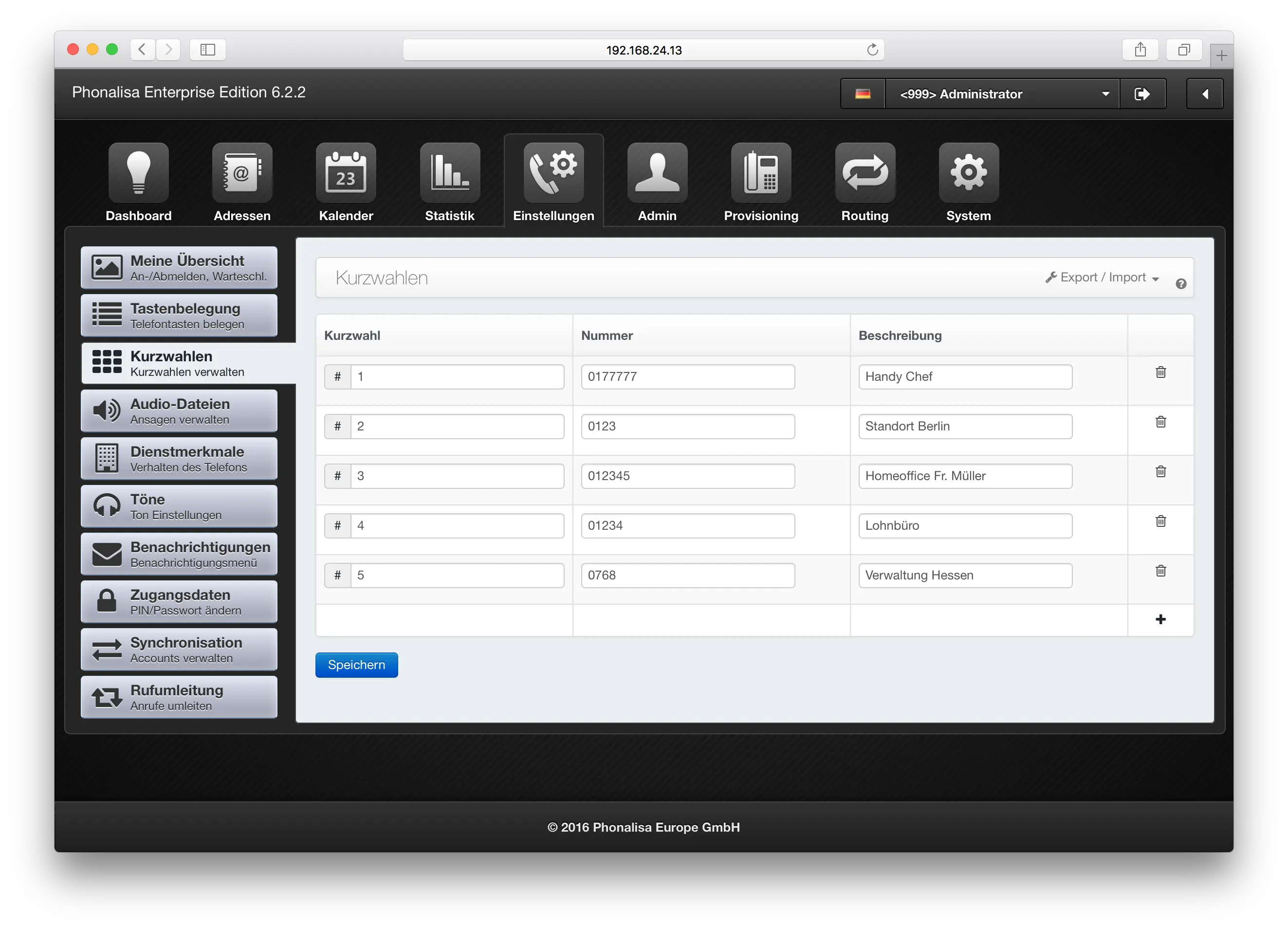Delete the Lohnbüro row
The height and width of the screenshot is (930, 1288).
click(1161, 521)
